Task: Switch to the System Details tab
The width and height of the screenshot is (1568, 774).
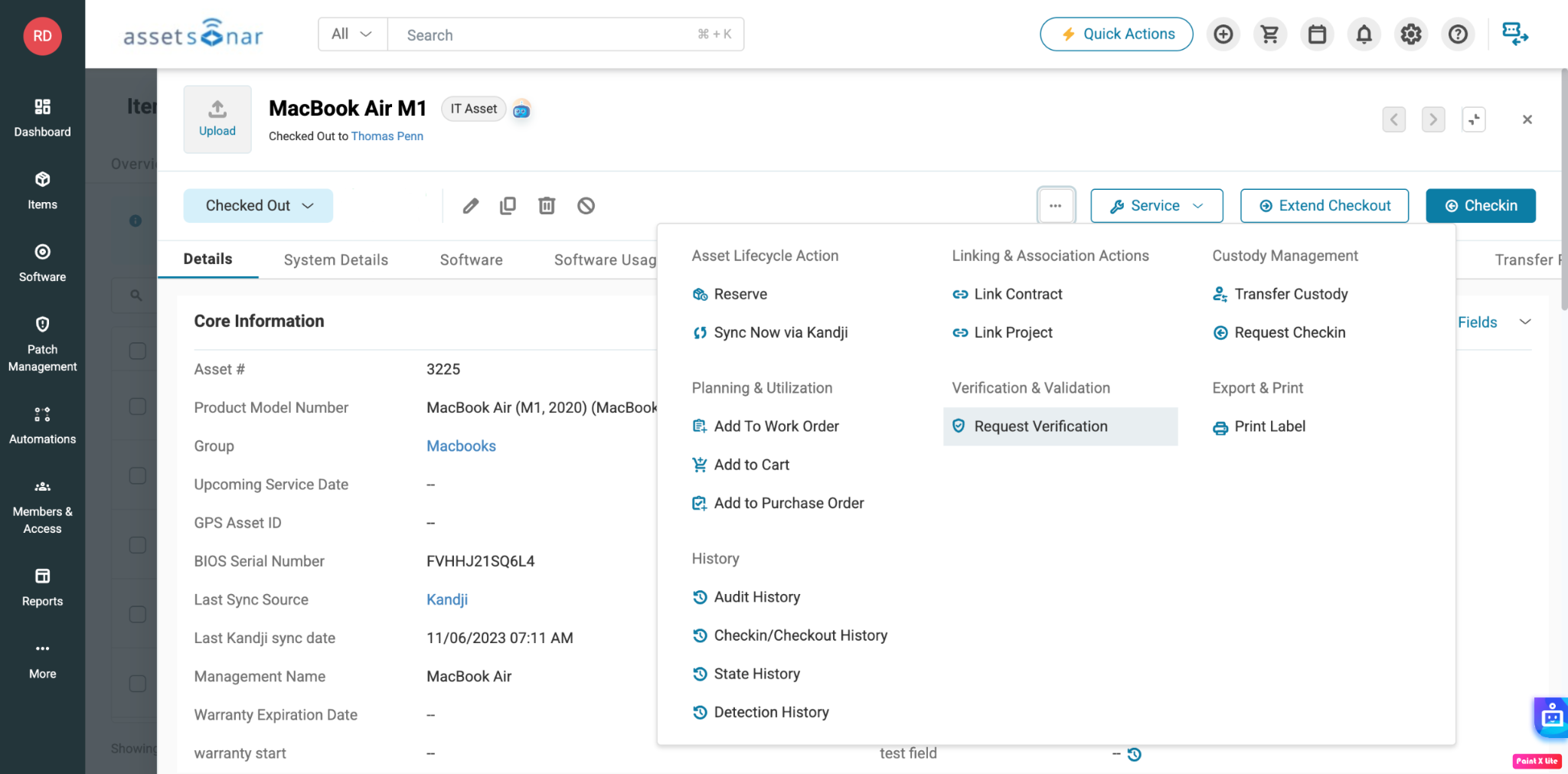Action: (336, 260)
